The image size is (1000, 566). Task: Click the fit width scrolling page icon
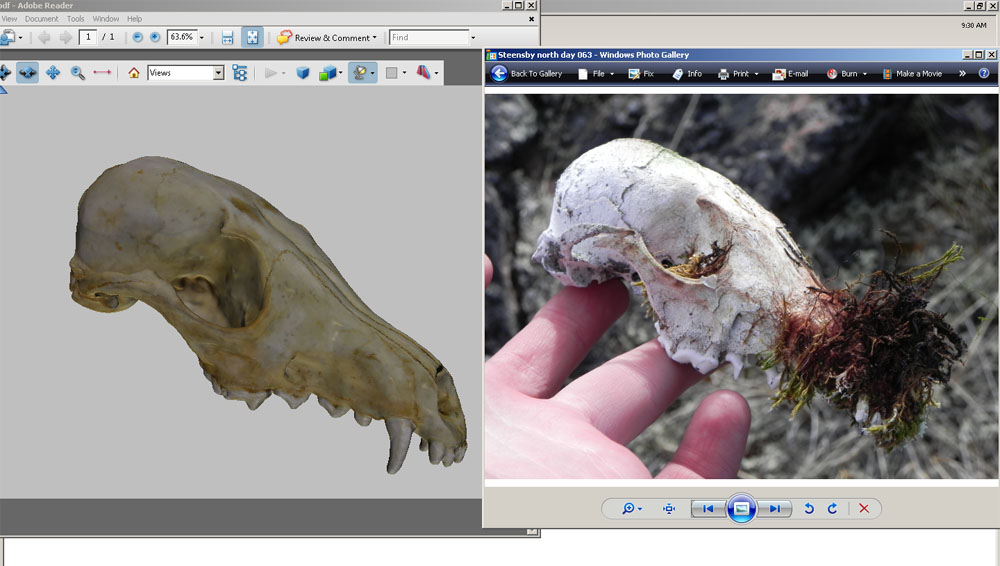(228, 38)
